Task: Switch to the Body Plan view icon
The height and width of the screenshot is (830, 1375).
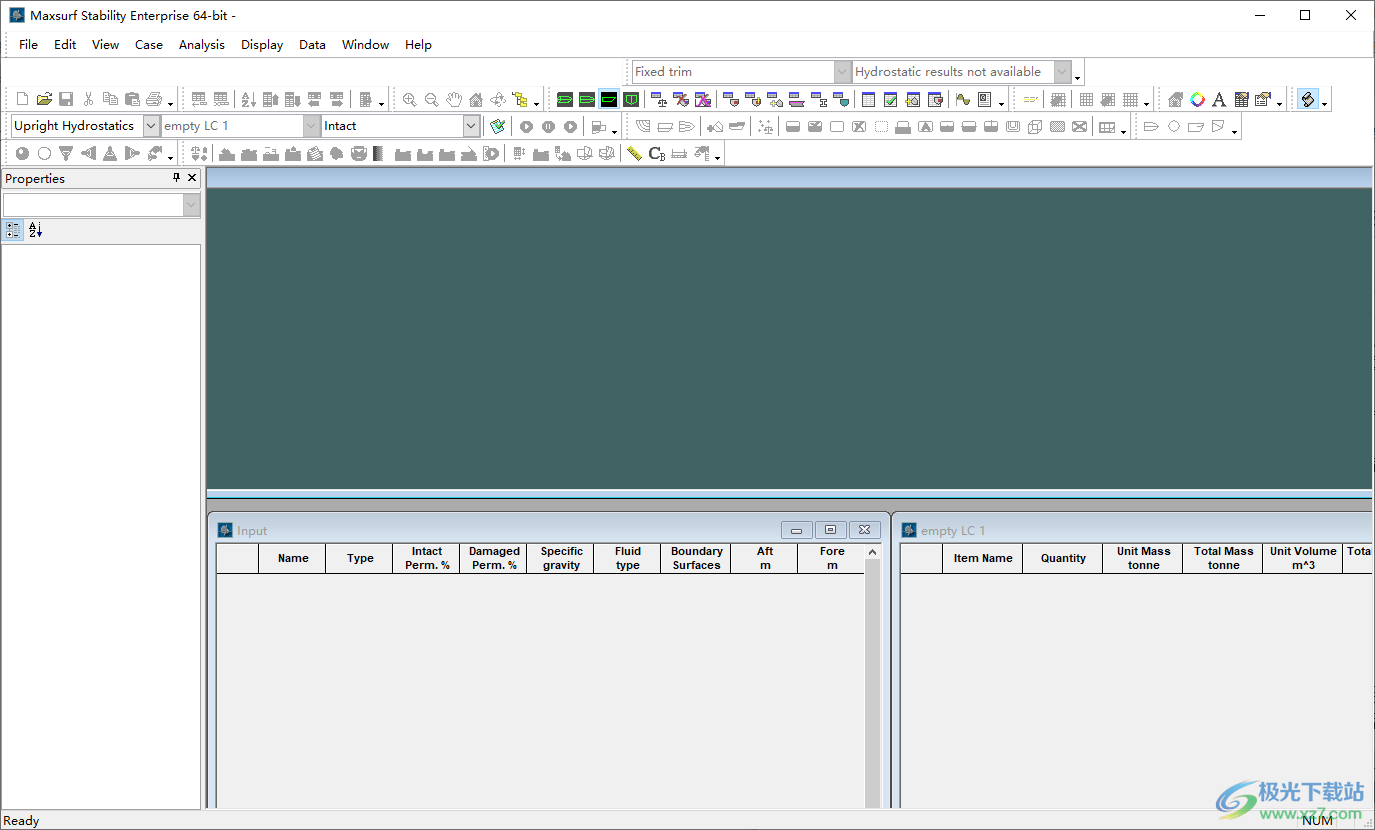Action: (631, 99)
